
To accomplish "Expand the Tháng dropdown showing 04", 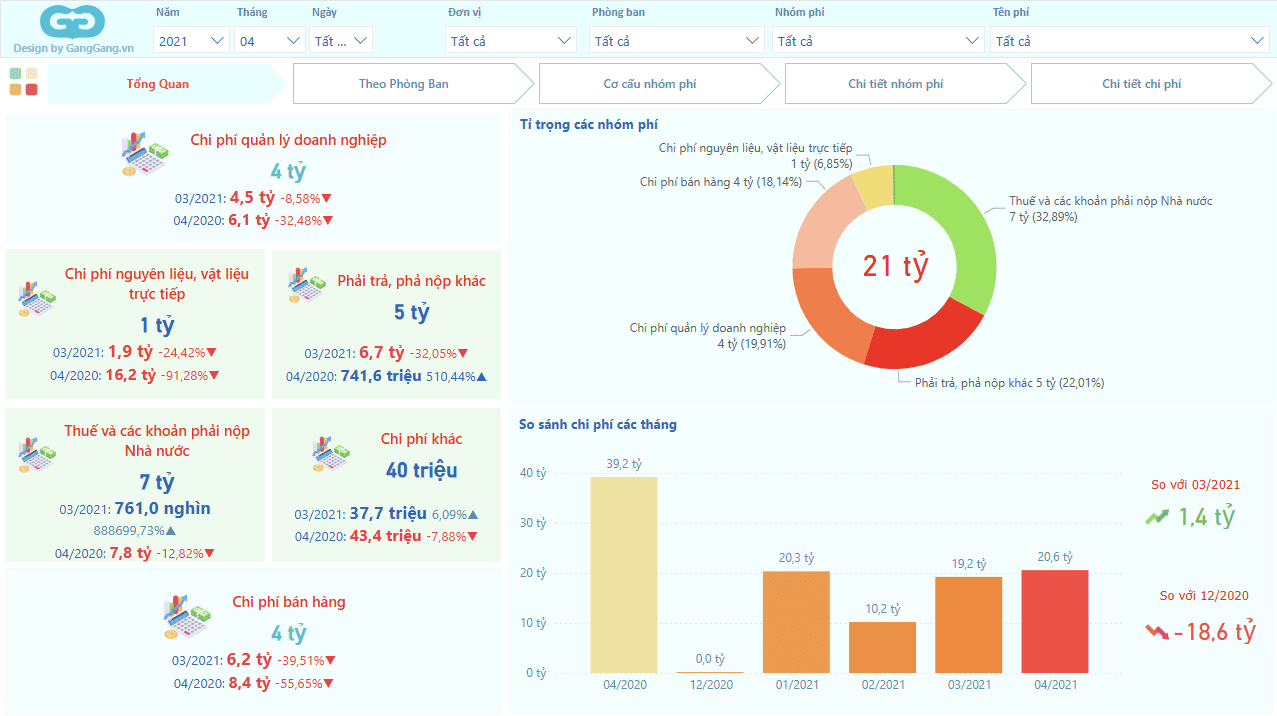I will pos(270,41).
